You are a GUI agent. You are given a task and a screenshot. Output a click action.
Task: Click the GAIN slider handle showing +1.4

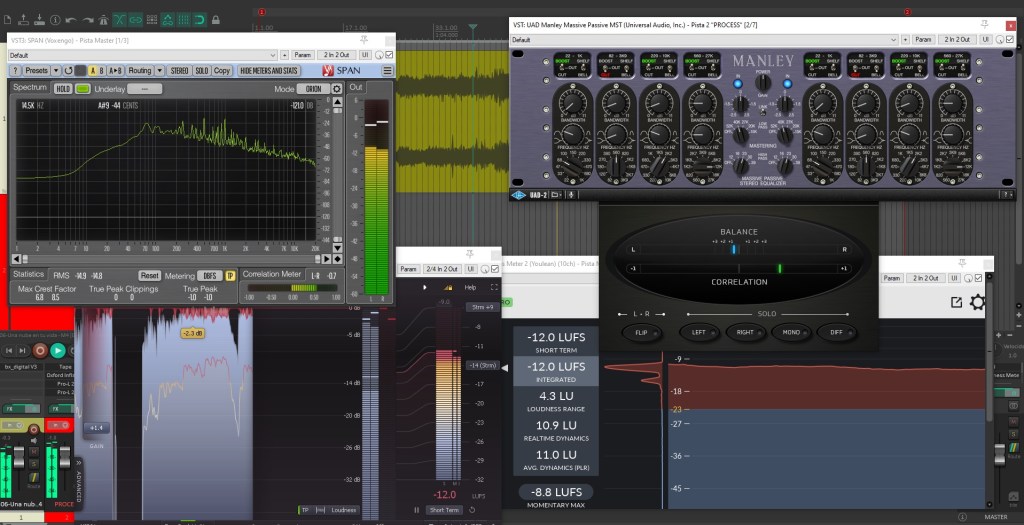point(97,427)
